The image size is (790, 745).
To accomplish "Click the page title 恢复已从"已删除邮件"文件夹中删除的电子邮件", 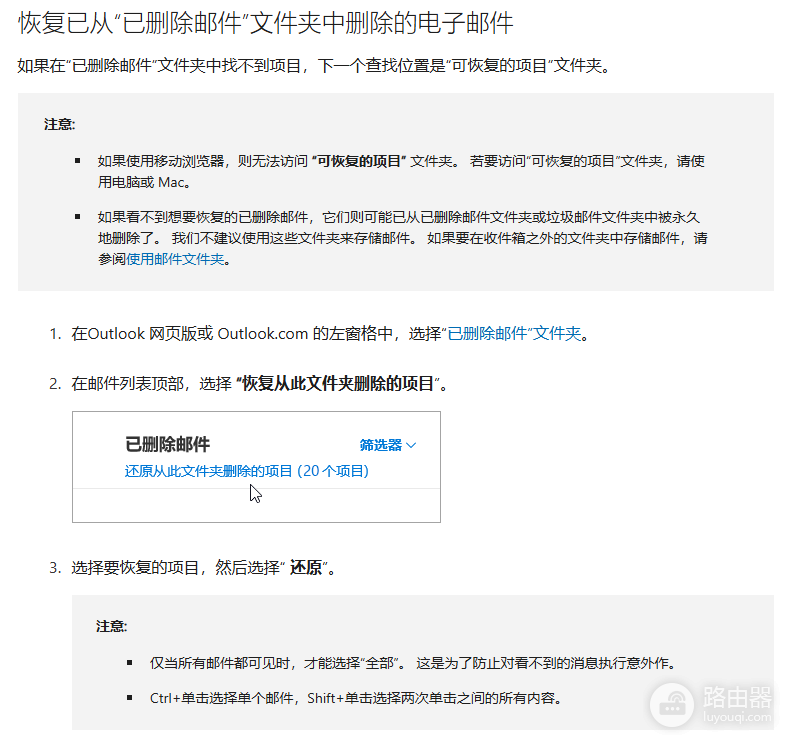I will pyautogui.click(x=266, y=23).
